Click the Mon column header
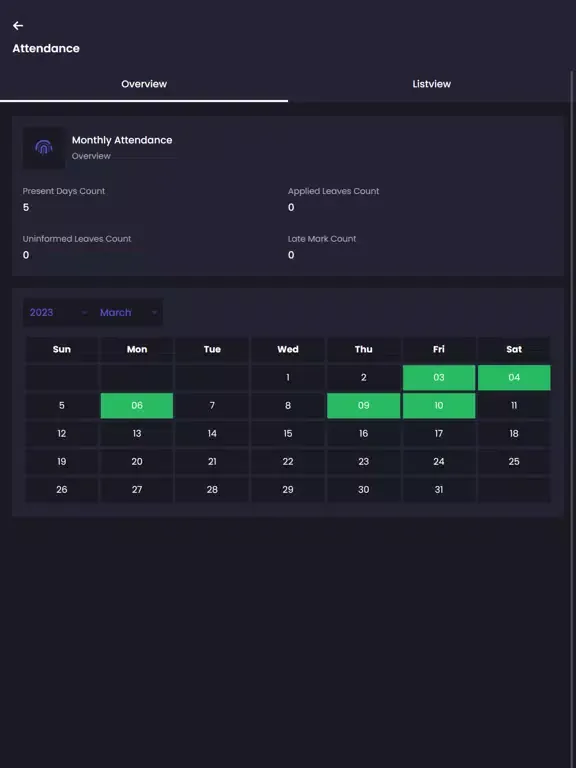 pyautogui.click(x=137, y=349)
